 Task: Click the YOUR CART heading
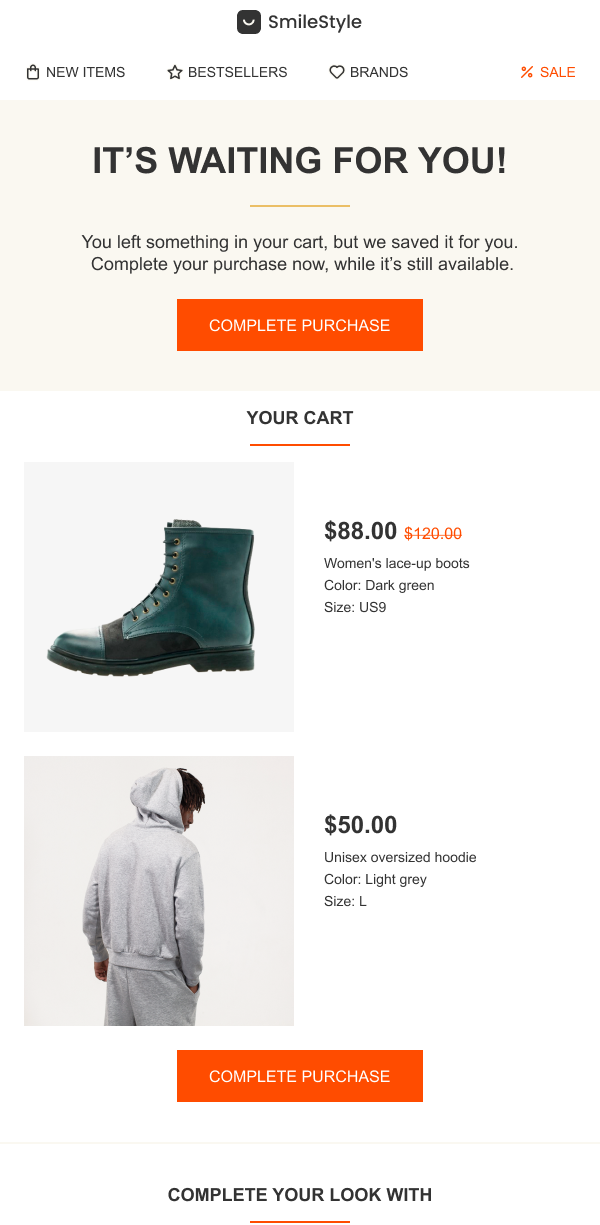(x=299, y=417)
